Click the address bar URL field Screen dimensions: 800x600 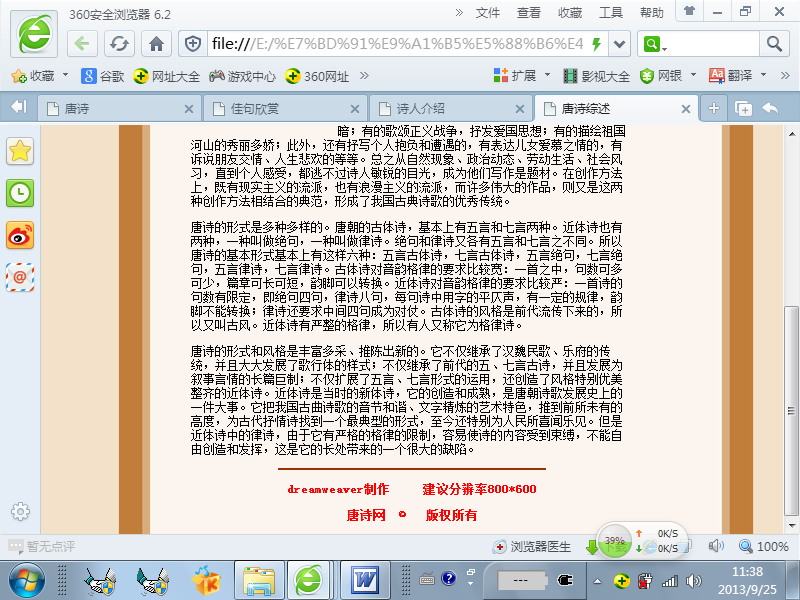coord(395,43)
